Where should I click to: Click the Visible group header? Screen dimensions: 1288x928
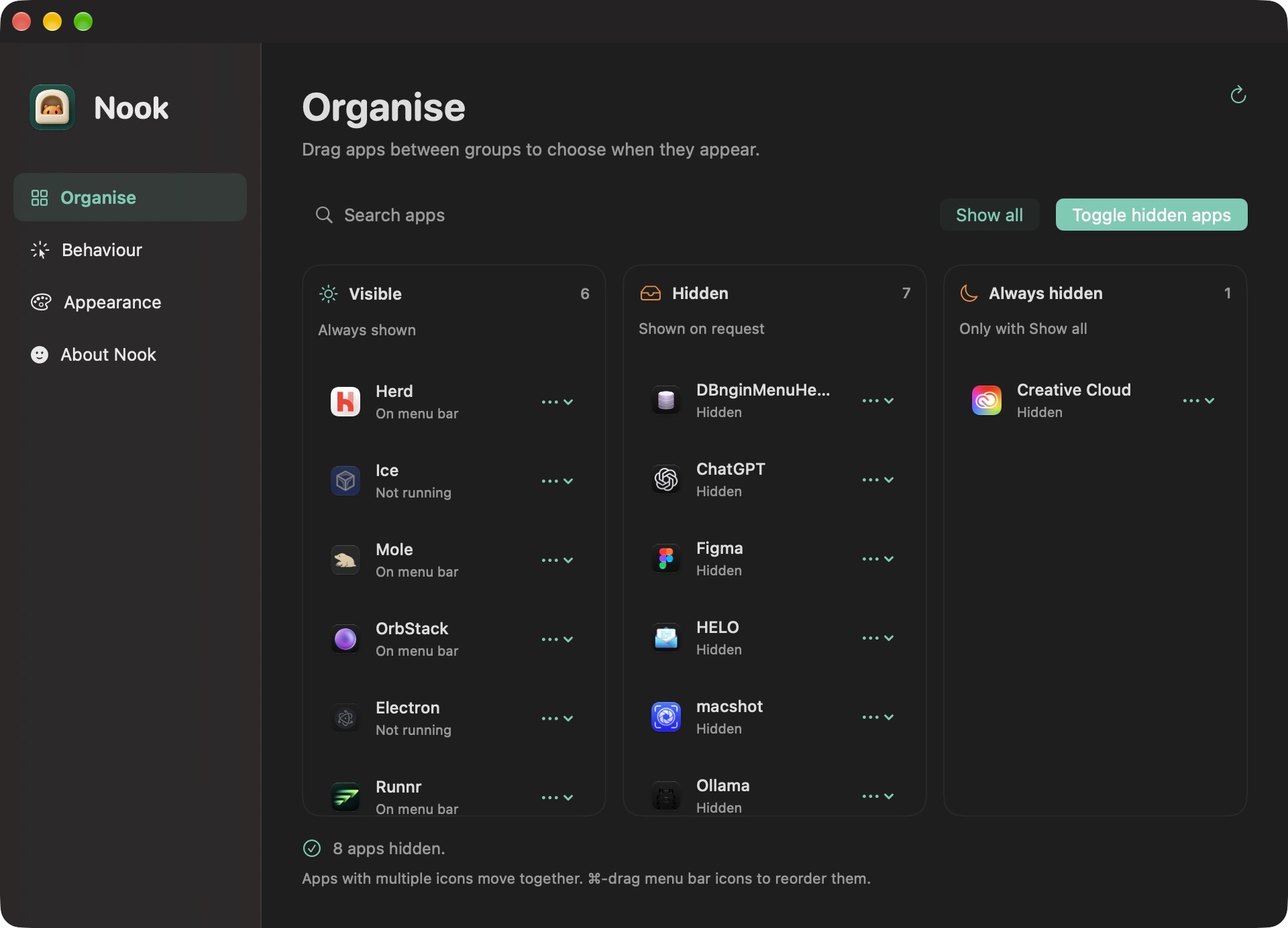[x=454, y=294]
